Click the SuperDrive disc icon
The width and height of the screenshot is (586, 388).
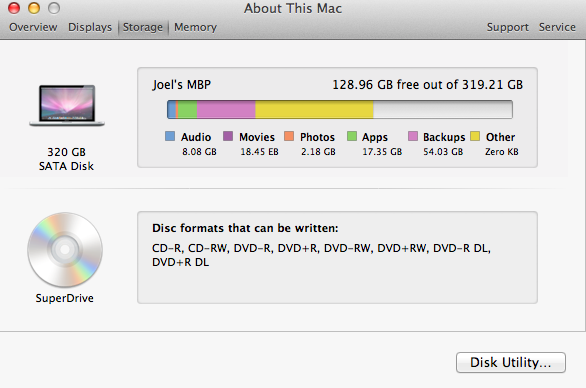(x=65, y=250)
